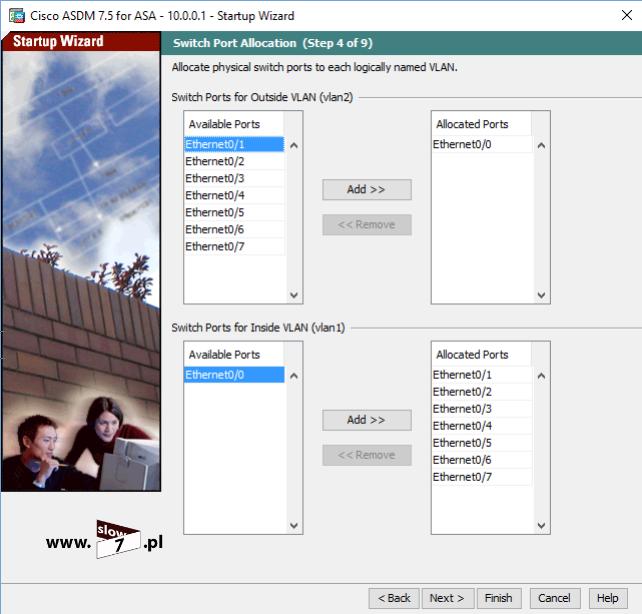This screenshot has width=642, height=614.
Task: Click << Remove for the Inside VLAN
Action: pyautogui.click(x=366, y=455)
